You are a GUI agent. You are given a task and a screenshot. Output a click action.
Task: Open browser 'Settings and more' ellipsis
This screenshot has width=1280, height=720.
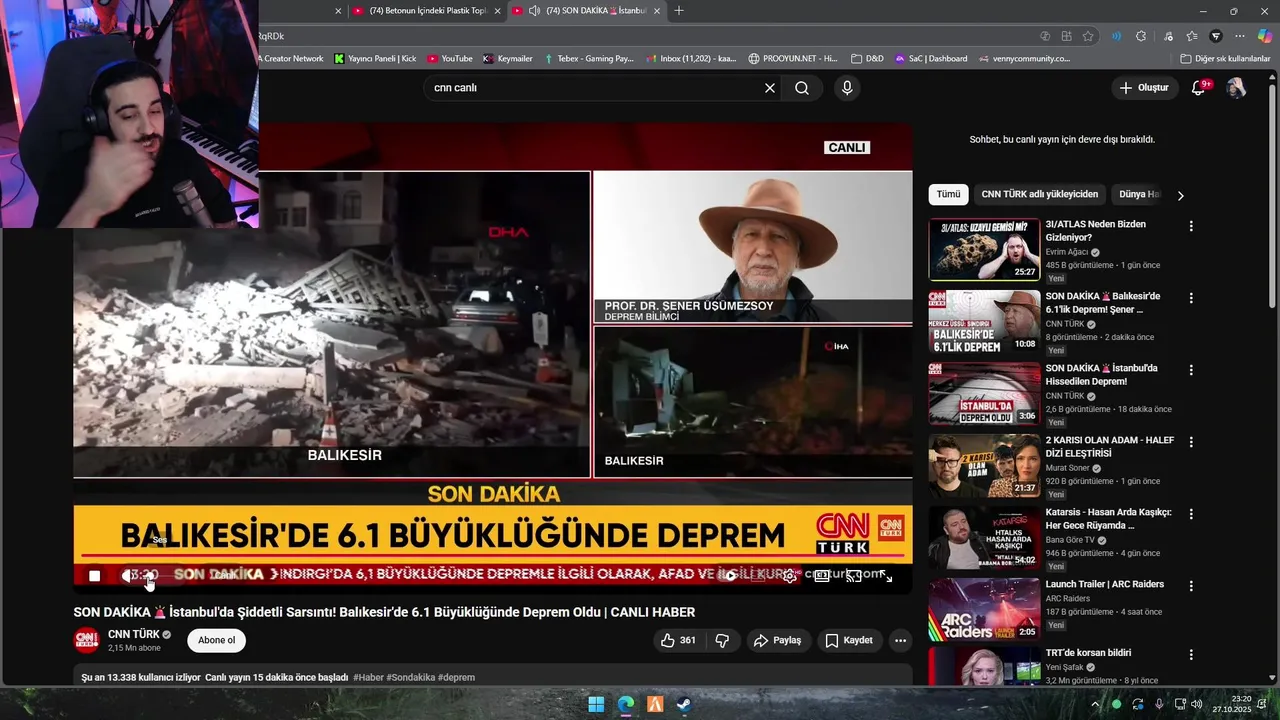[x=1240, y=36]
